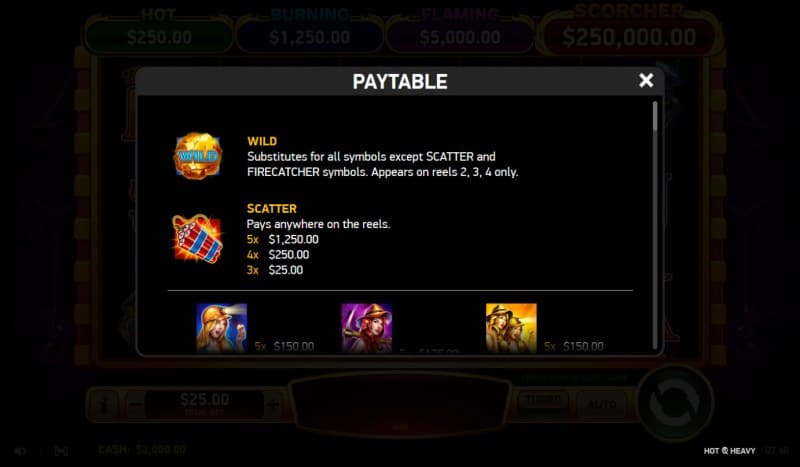The height and width of the screenshot is (467, 800).
Task: Mute the game sound
Action: point(20,451)
